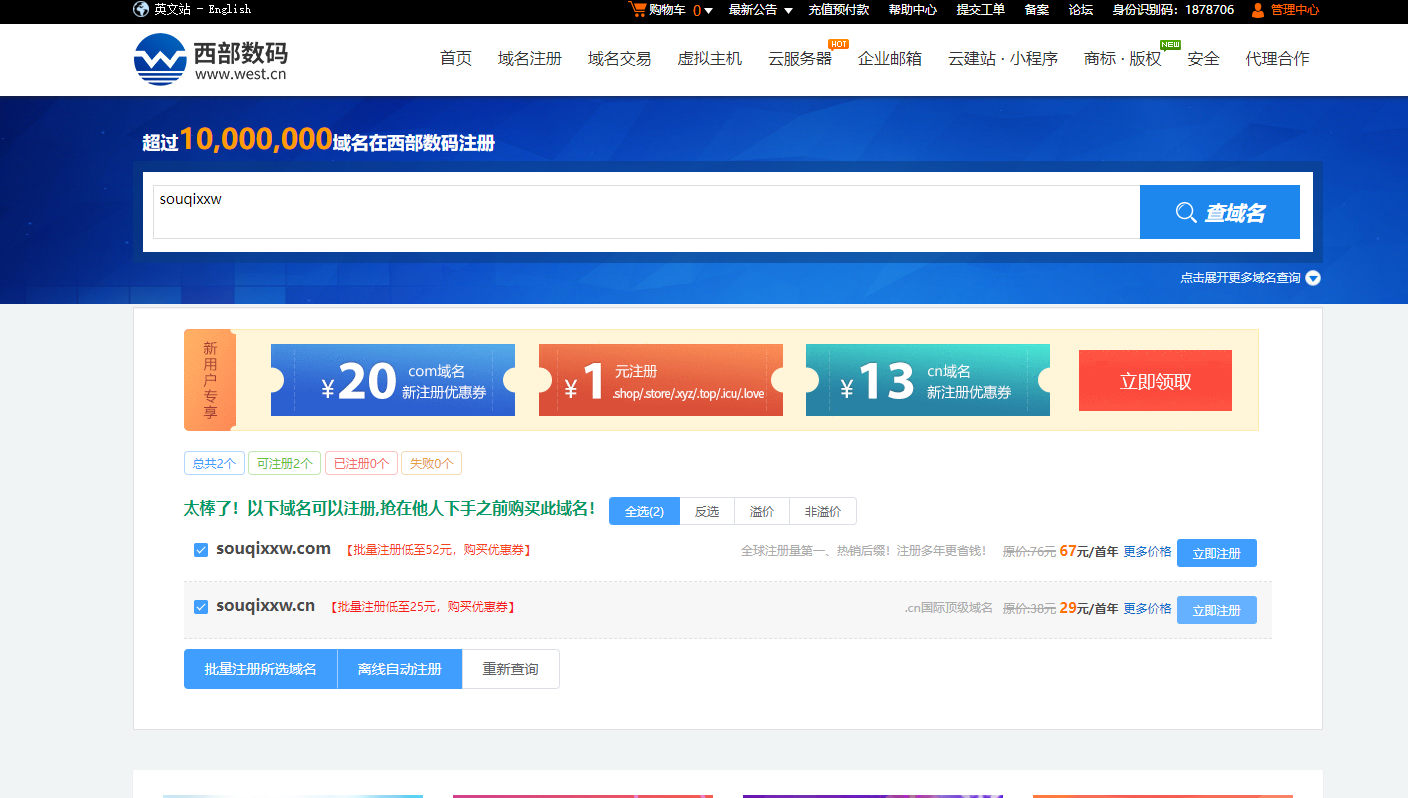The height and width of the screenshot is (798, 1408).
Task: Select the 可注册2个 filter tag
Action: click(285, 464)
